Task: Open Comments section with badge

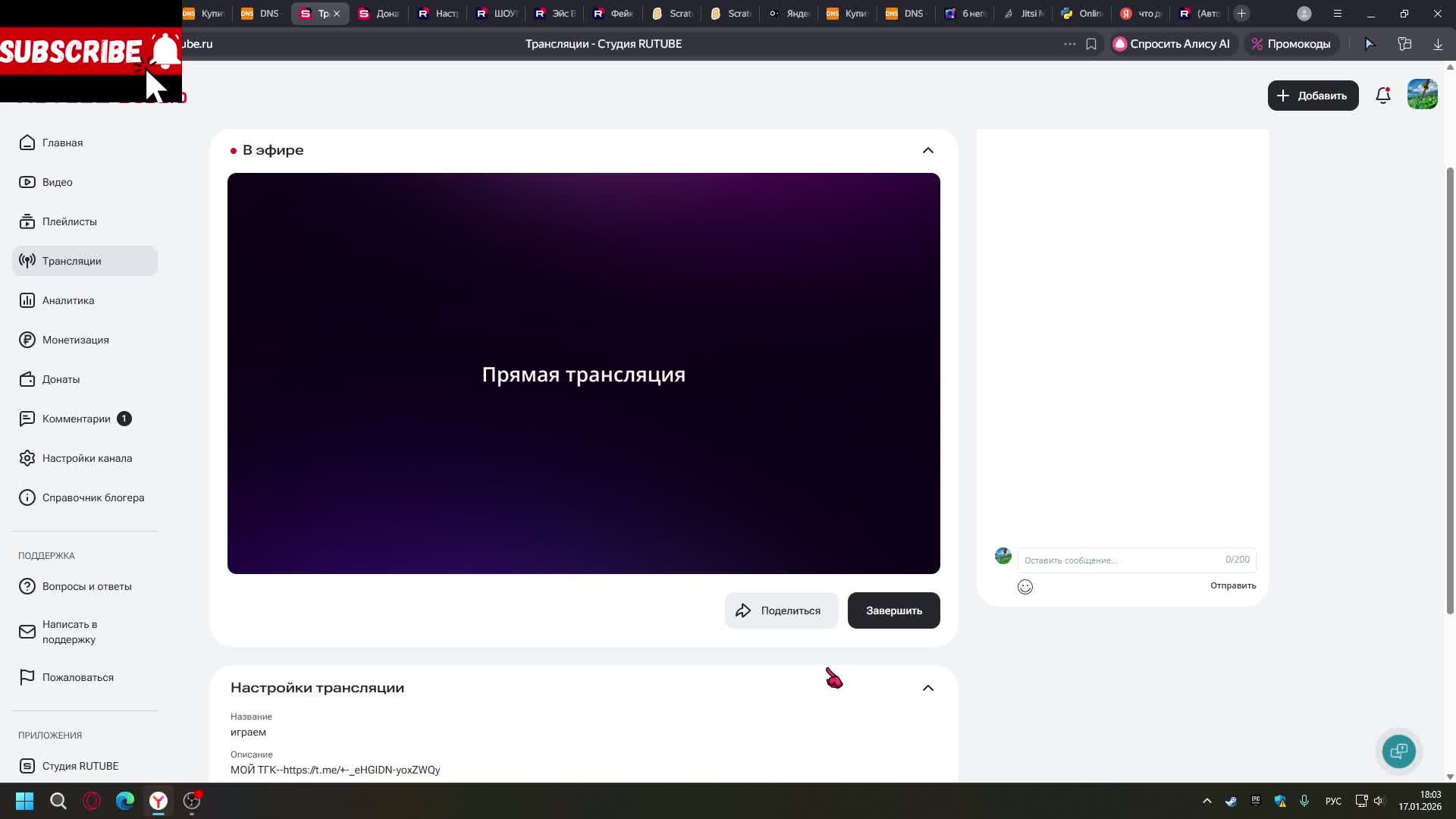Action: coord(76,419)
